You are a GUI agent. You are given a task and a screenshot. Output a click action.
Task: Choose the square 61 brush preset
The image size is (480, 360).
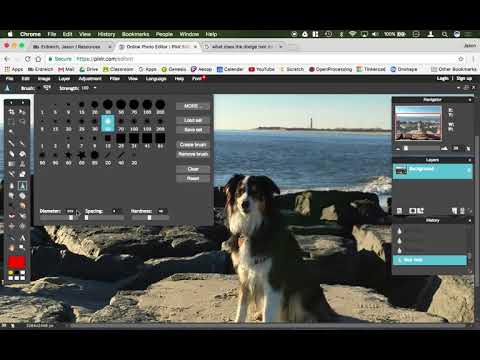(160, 138)
